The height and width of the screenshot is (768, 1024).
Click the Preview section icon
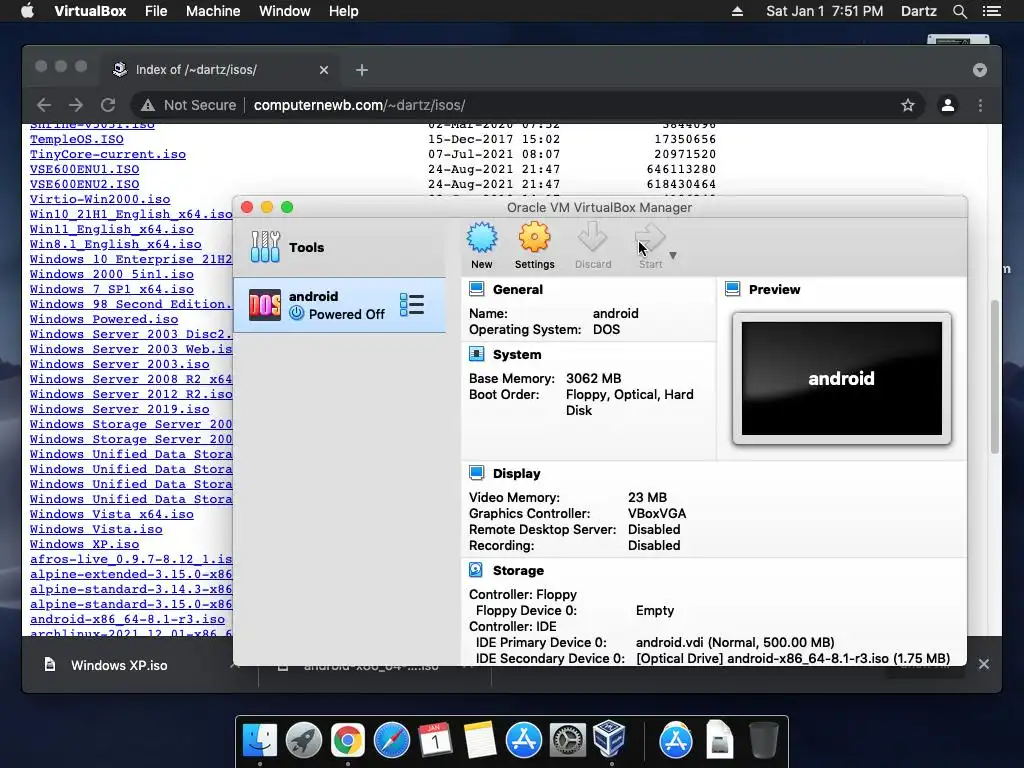click(733, 289)
